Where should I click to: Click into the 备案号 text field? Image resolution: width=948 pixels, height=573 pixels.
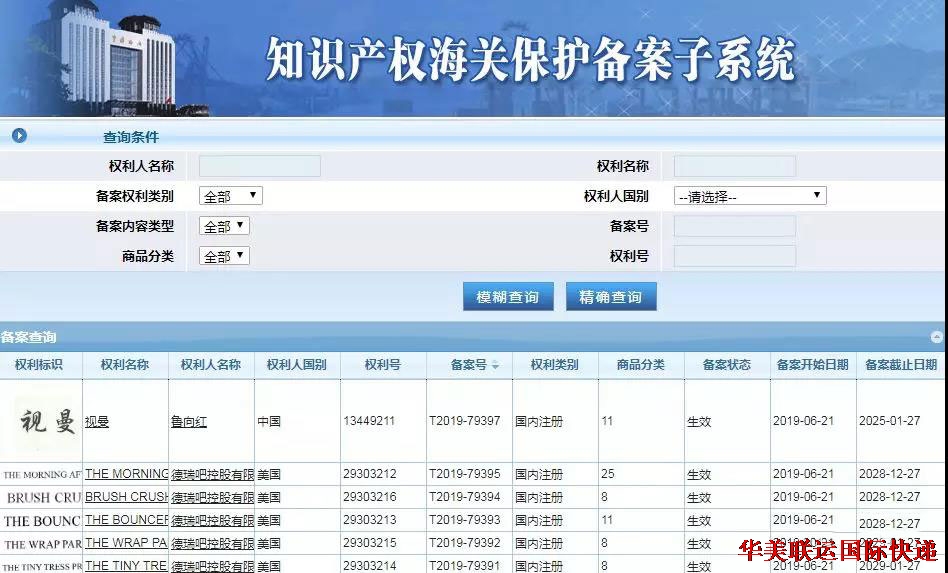[x=735, y=226]
